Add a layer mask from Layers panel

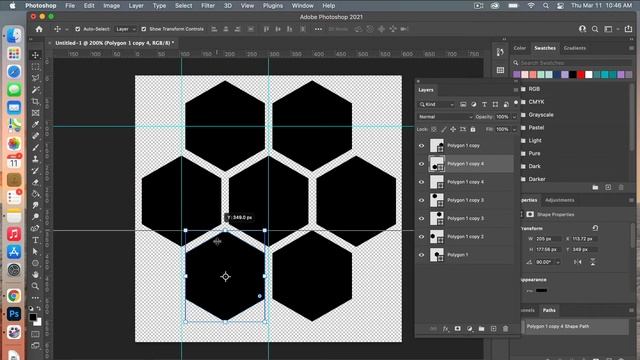tap(458, 329)
